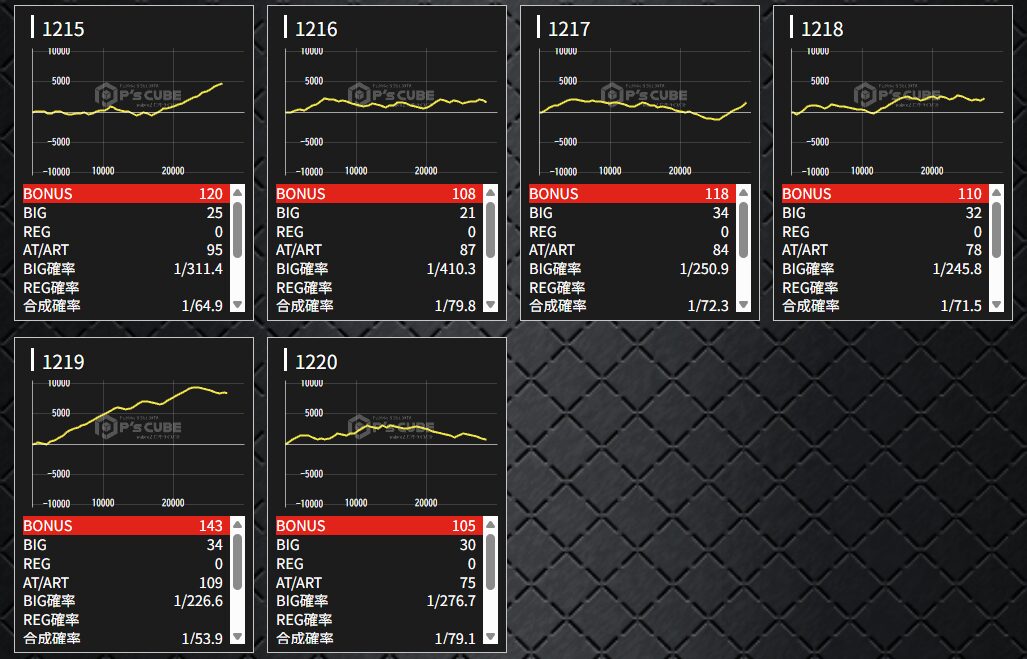Click BIG確率 value 1/276.7

click(451, 601)
